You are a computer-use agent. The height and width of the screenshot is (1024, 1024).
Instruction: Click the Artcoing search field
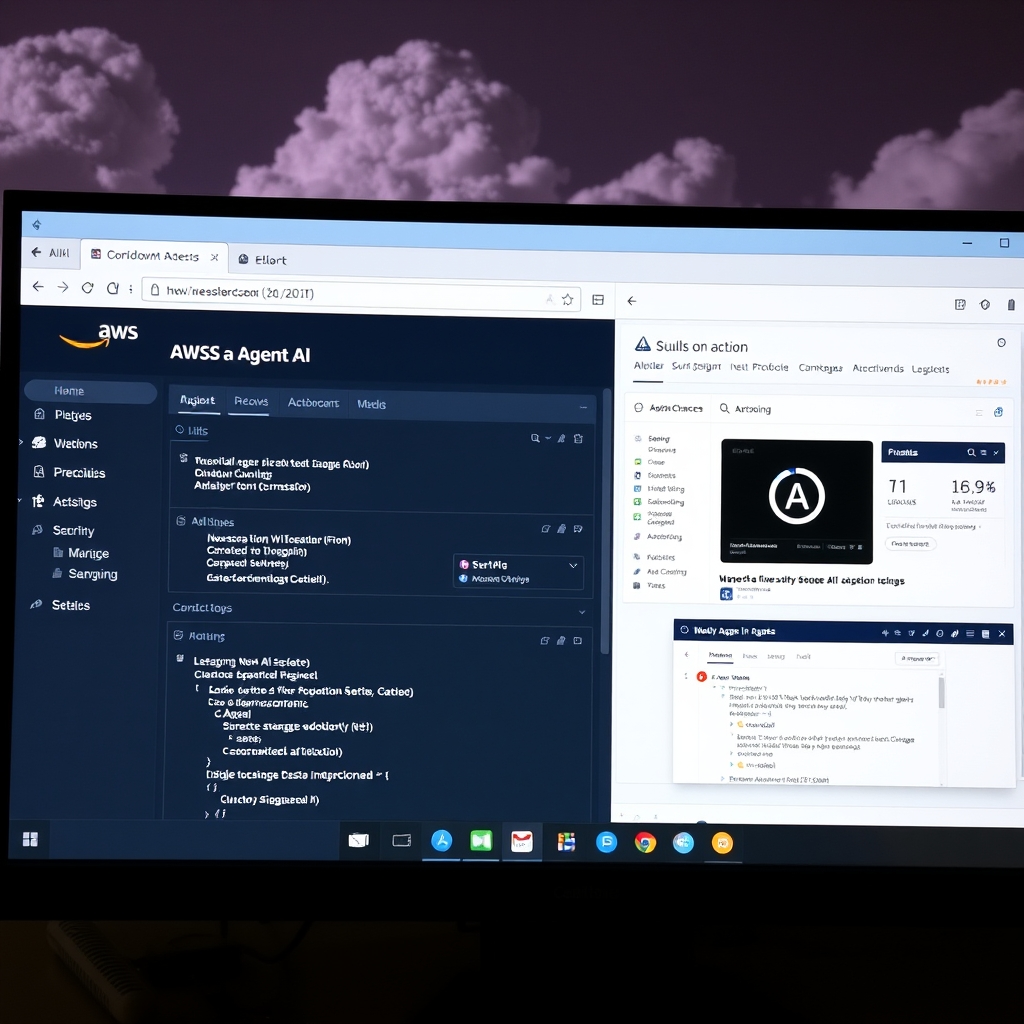pos(746,409)
